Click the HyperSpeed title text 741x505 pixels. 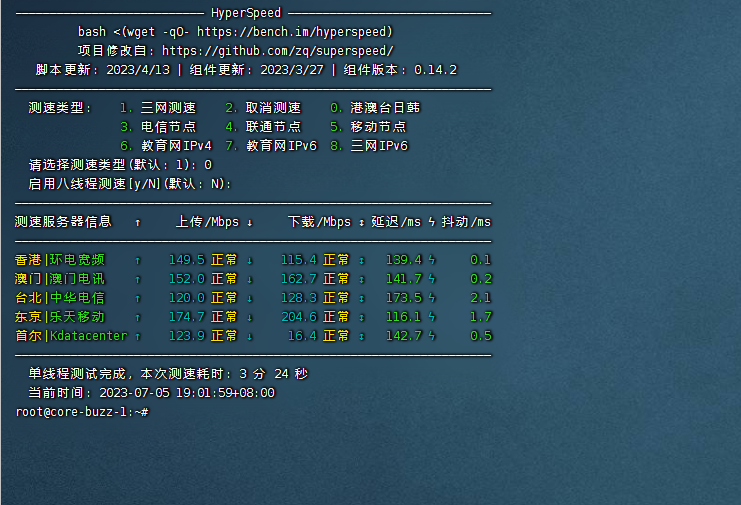coord(246,13)
